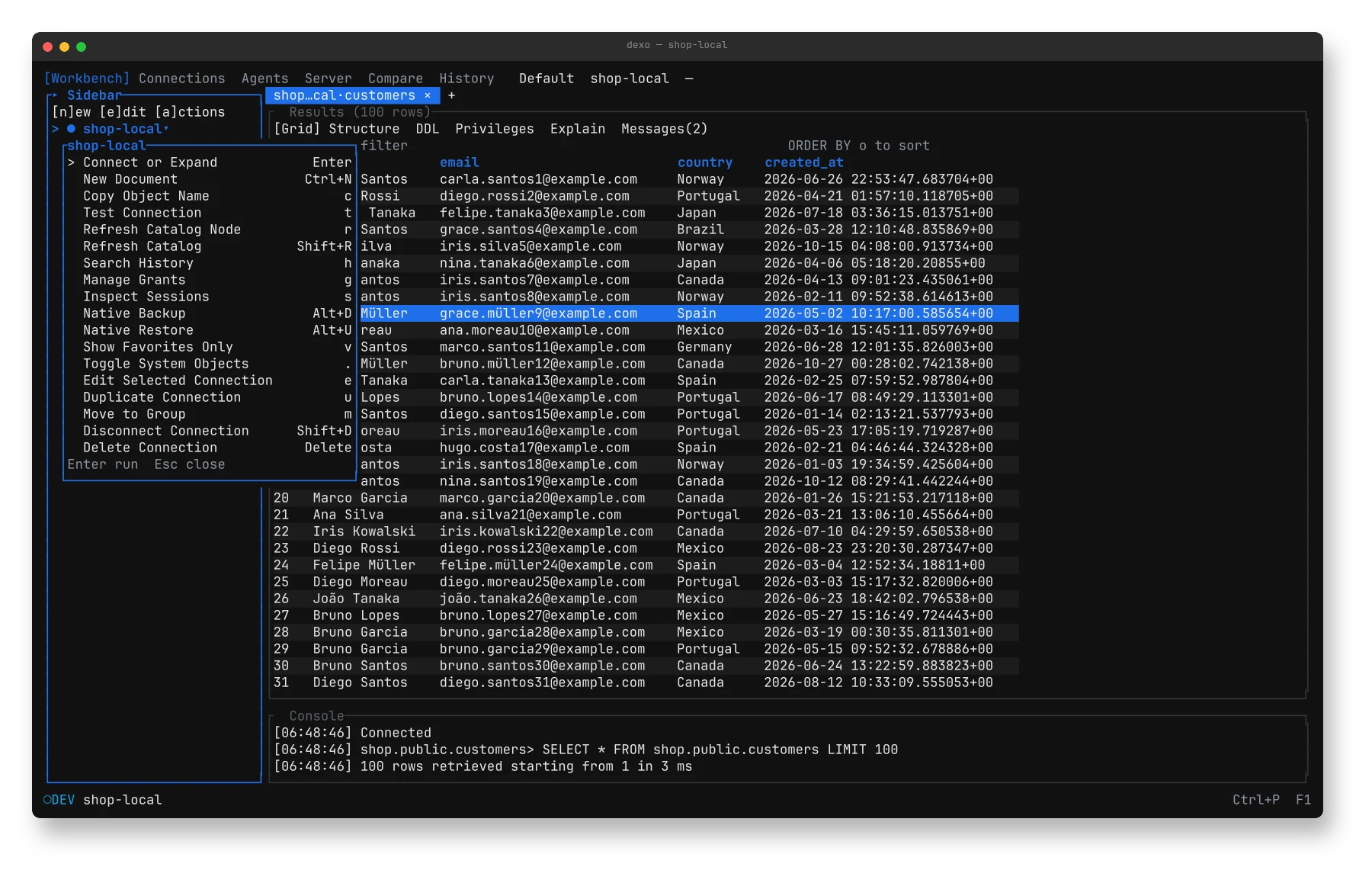Image resolution: width=1372 pixels, height=883 pixels.
Task: Select Inspect Sessions
Action: point(210,297)
